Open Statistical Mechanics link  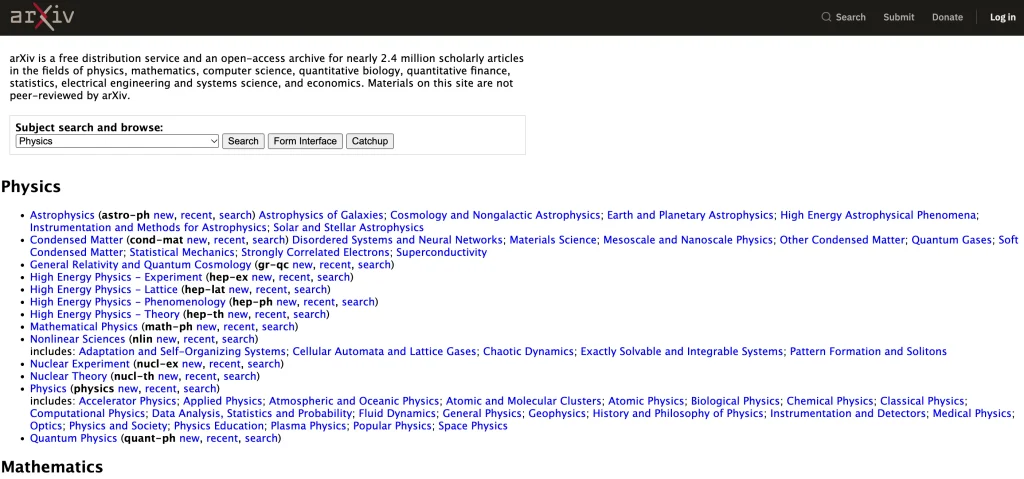click(182, 252)
